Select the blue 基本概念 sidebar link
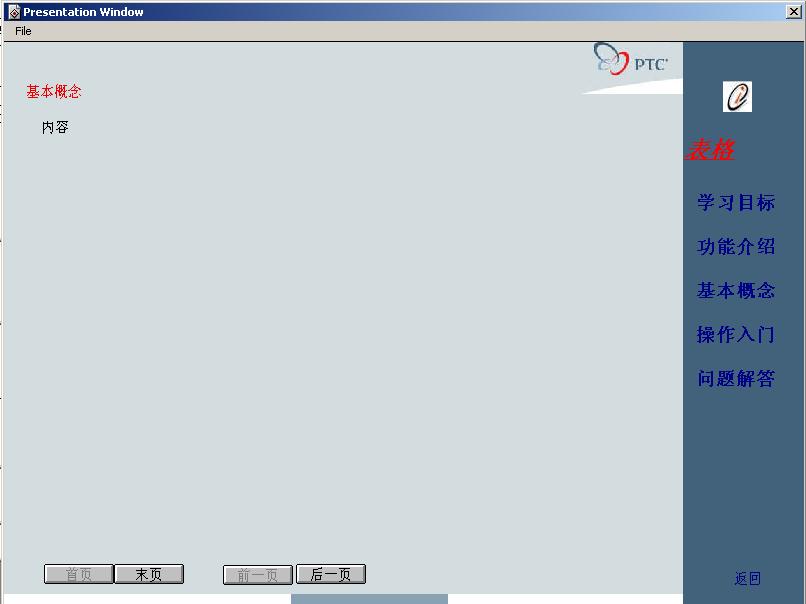 (736, 291)
